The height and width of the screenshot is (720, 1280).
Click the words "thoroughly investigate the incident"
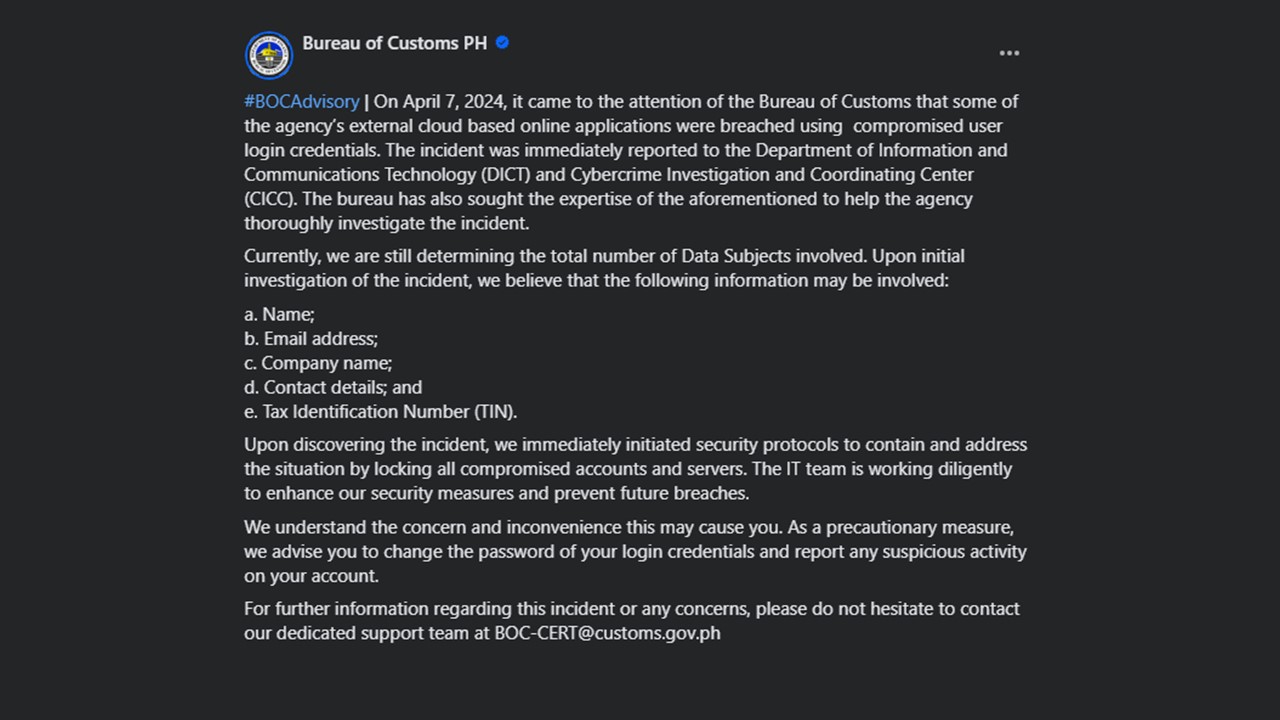386,223
